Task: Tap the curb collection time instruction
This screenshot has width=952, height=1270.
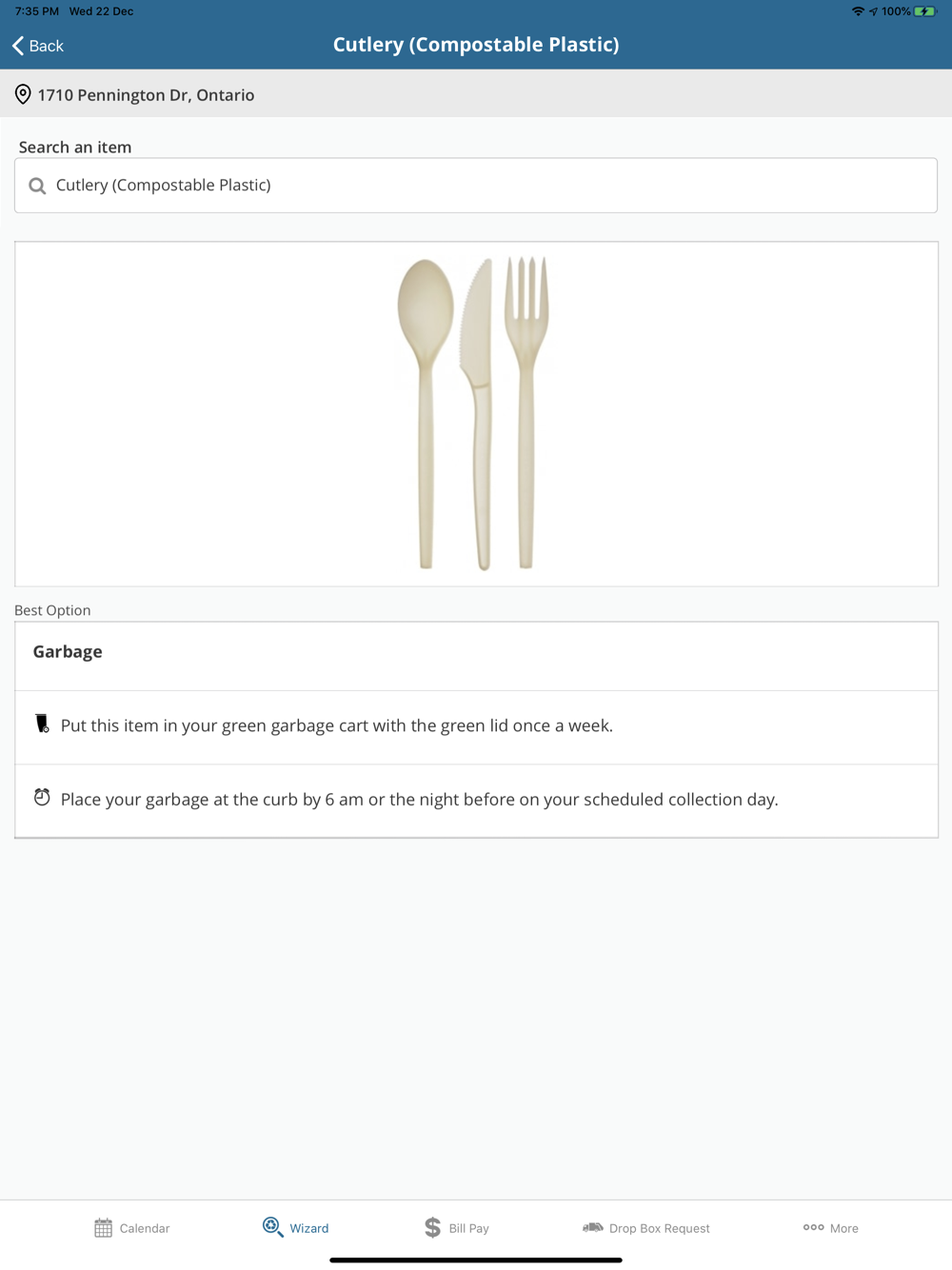Action: (419, 800)
